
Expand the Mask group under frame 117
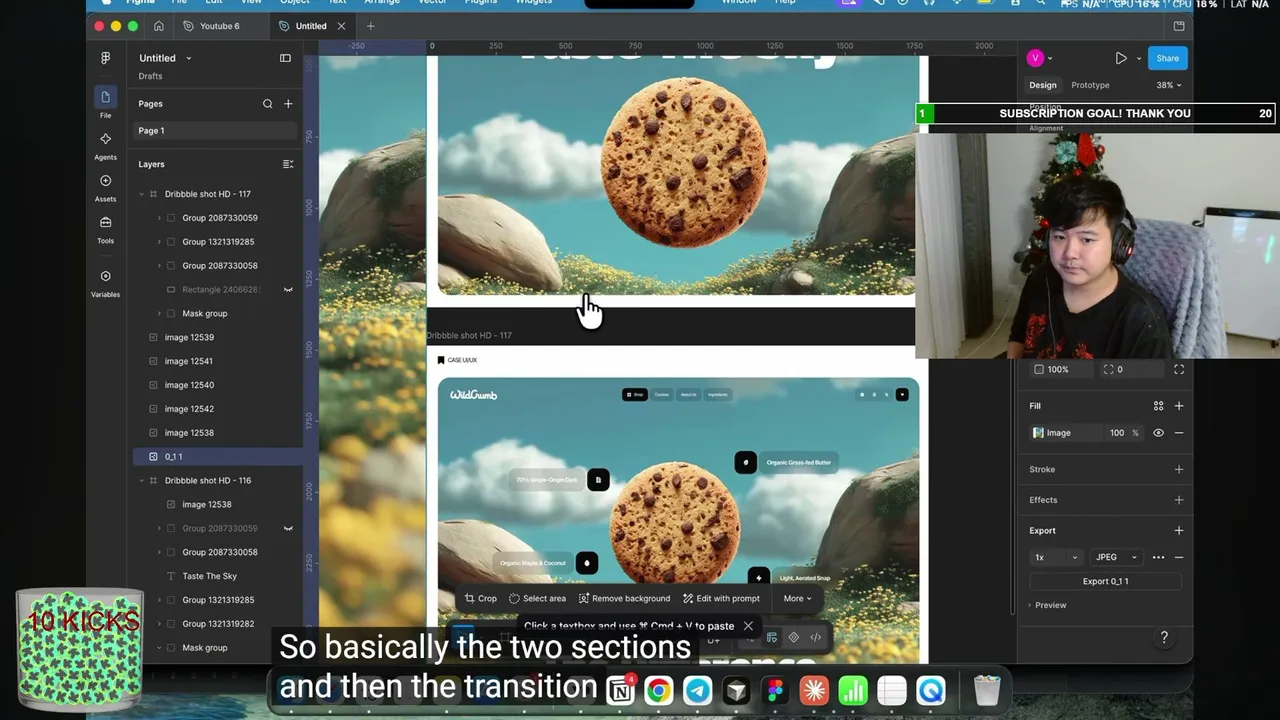(x=159, y=314)
